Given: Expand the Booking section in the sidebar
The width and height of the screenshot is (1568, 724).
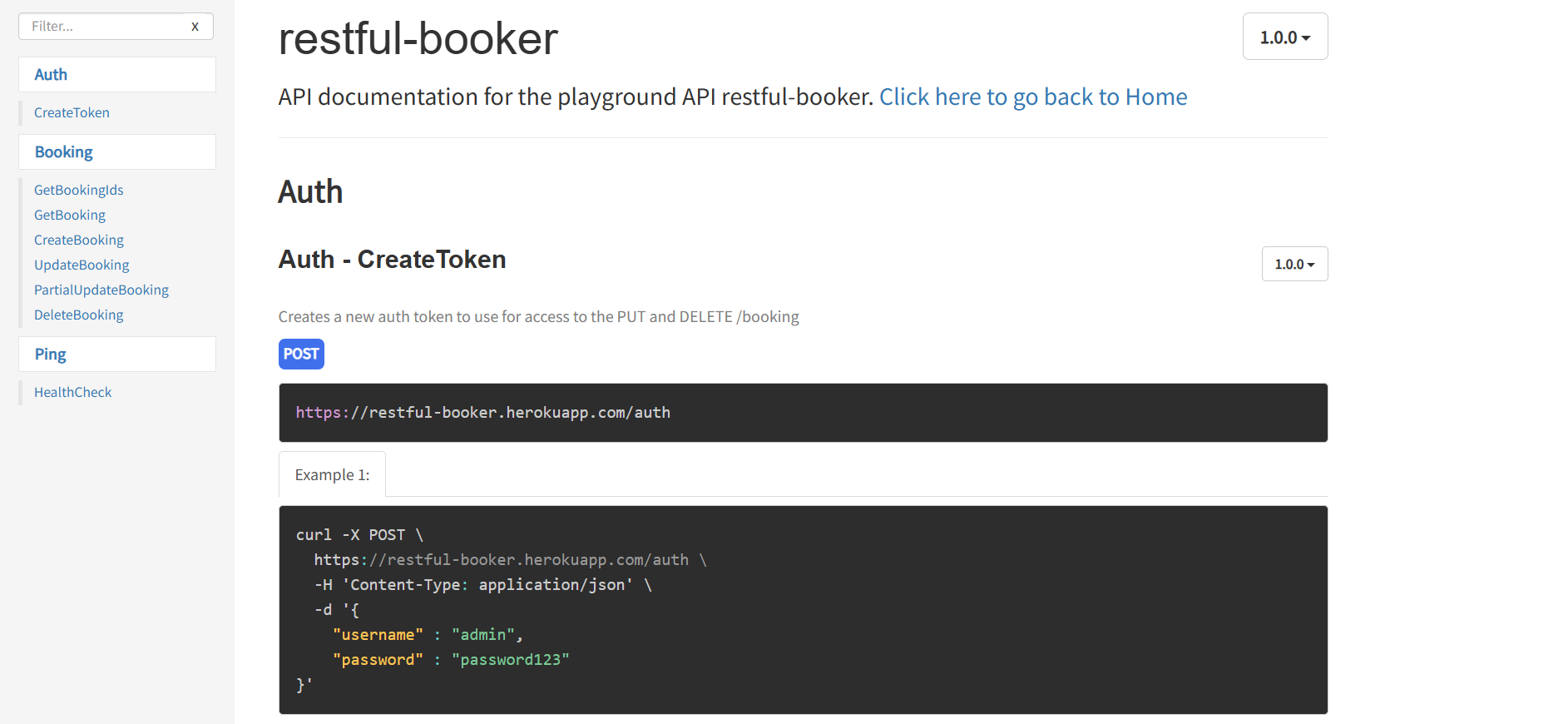Looking at the screenshot, I should (x=63, y=151).
